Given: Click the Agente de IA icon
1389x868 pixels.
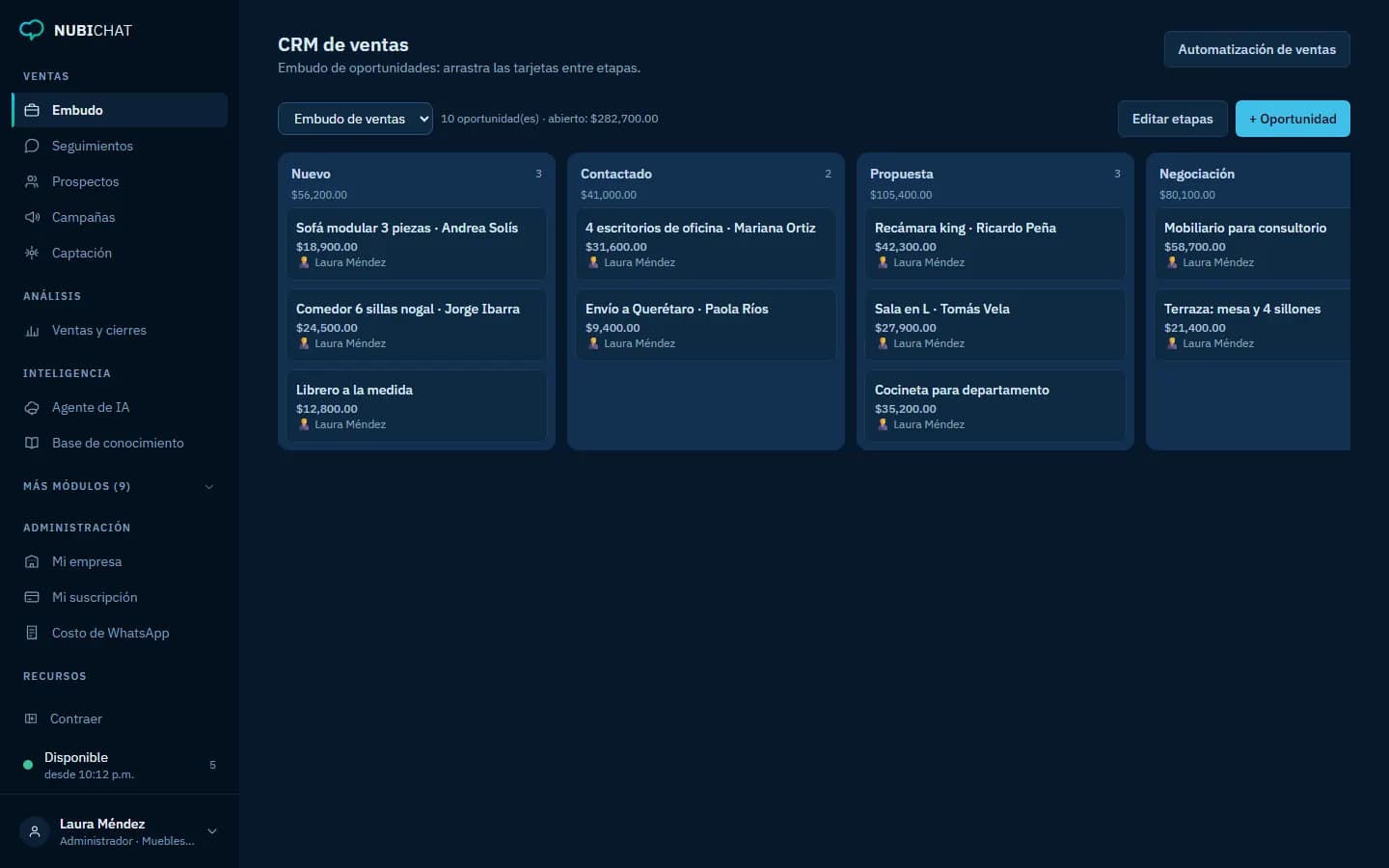Looking at the screenshot, I should click(x=32, y=407).
